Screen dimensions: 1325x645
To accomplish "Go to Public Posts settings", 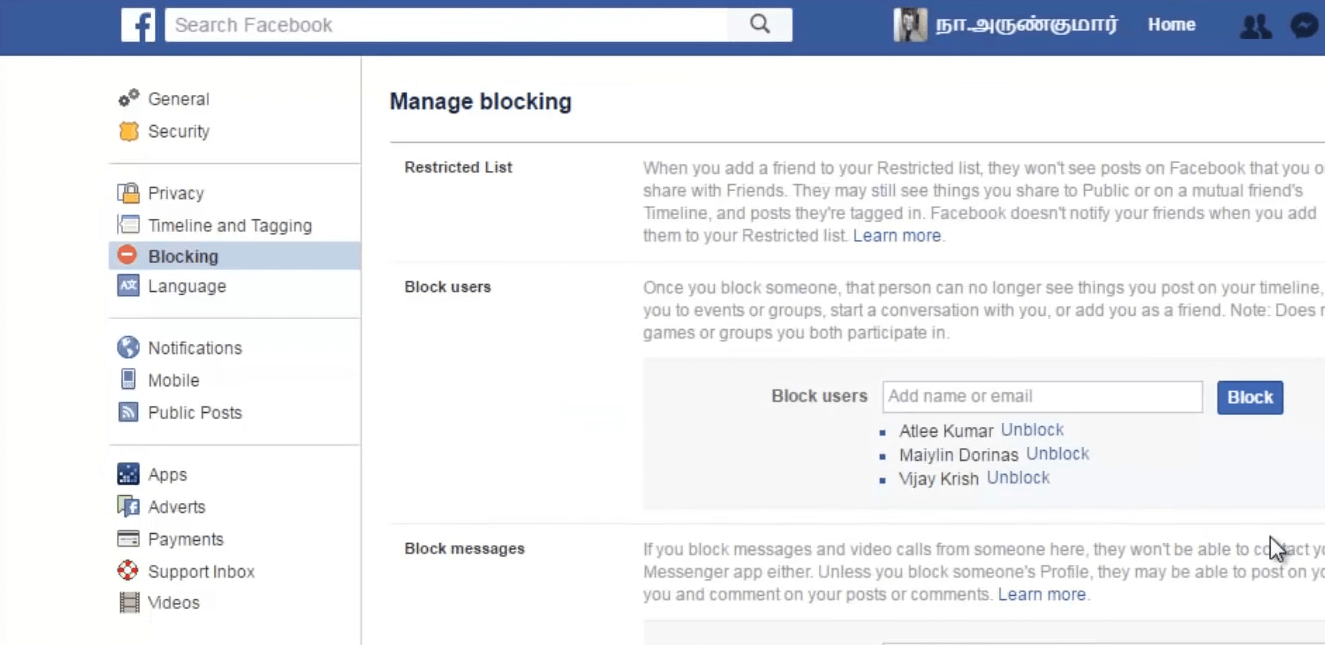I will (x=194, y=412).
